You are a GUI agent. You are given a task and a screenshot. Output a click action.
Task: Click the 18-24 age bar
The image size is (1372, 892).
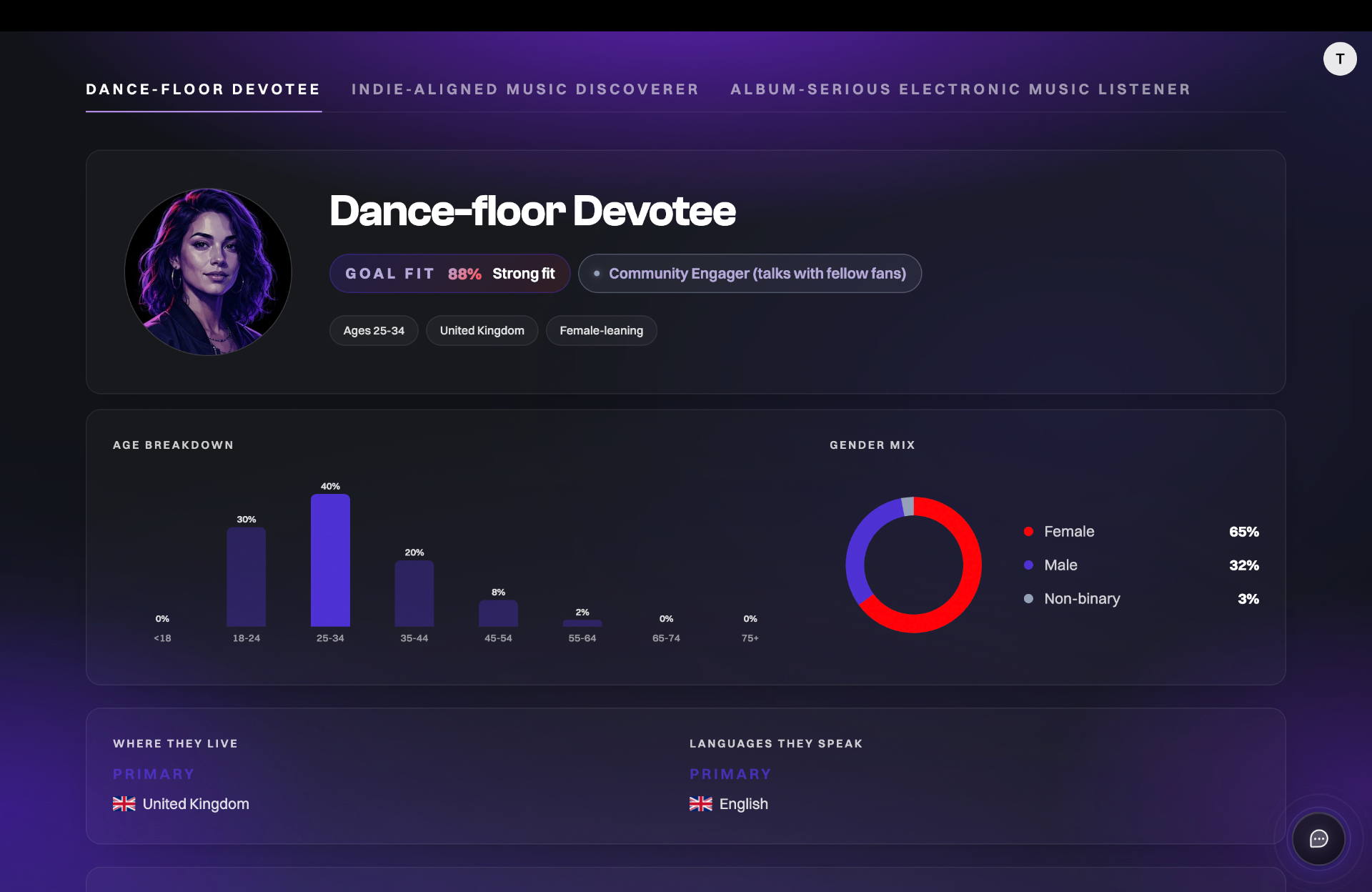(247, 578)
